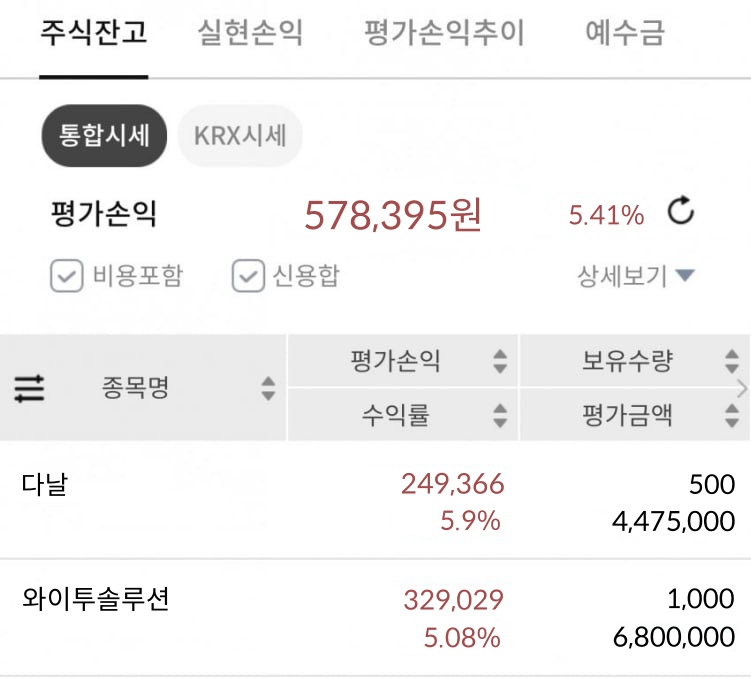Expand 상세보기 details dropdown

636,276
